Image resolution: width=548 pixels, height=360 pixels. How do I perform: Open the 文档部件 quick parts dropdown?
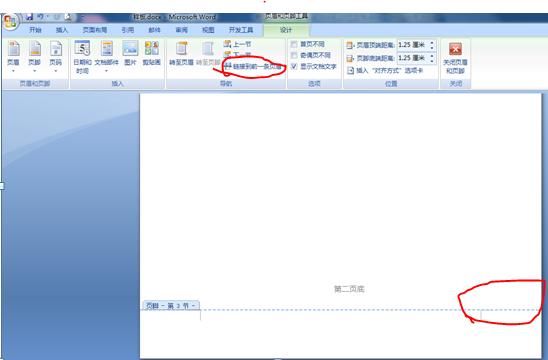[107, 57]
